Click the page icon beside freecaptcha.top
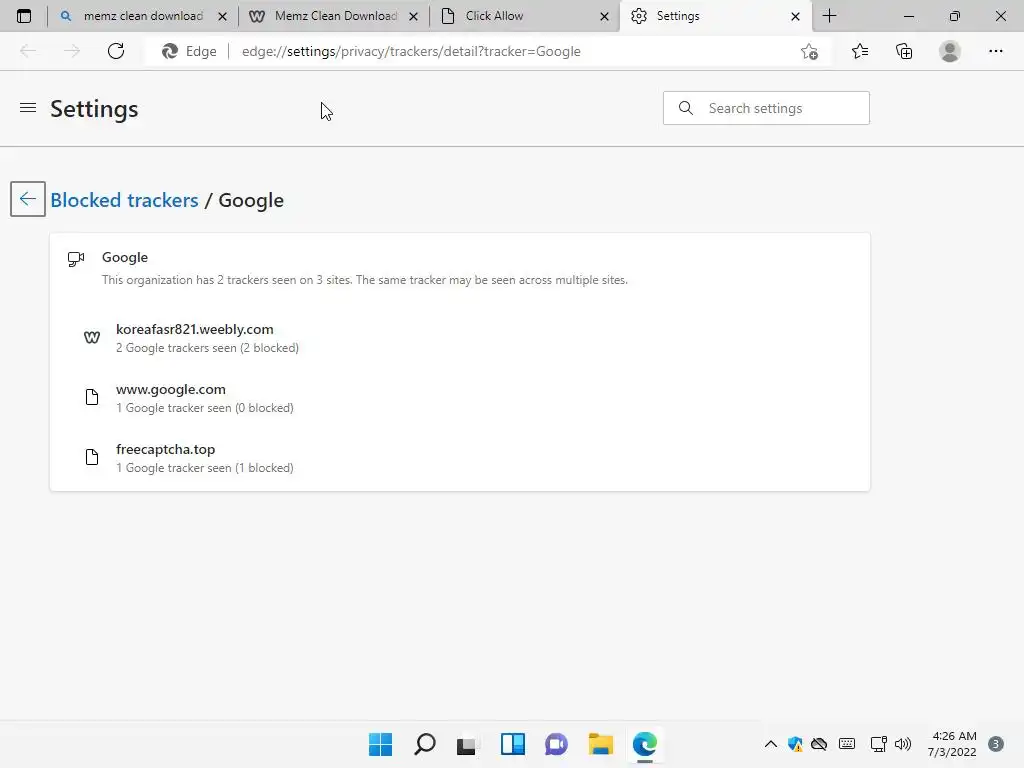1024x768 pixels. (x=92, y=457)
